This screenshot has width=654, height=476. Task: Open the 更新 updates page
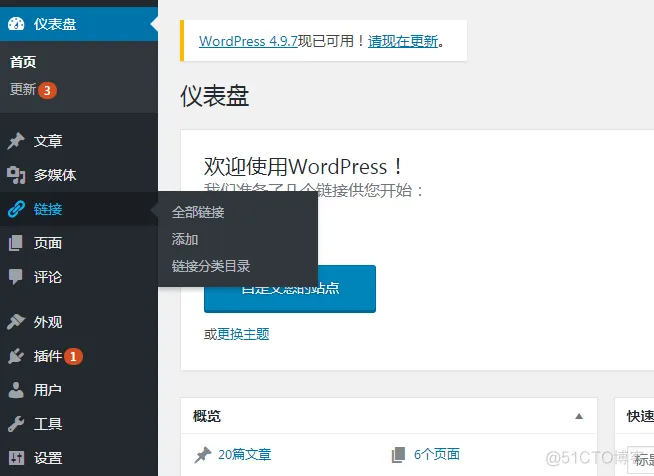(x=23, y=89)
